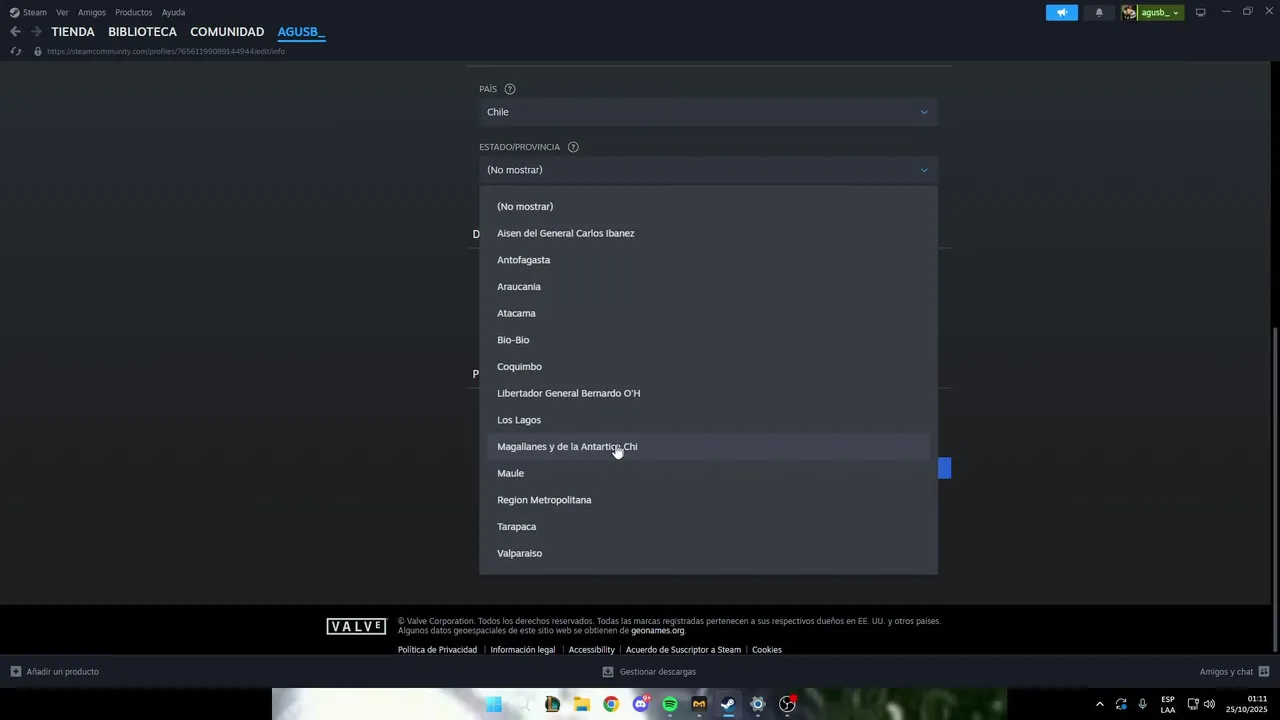Open the notifications bell
Screen dimensions: 1280x720
pos(1099,12)
